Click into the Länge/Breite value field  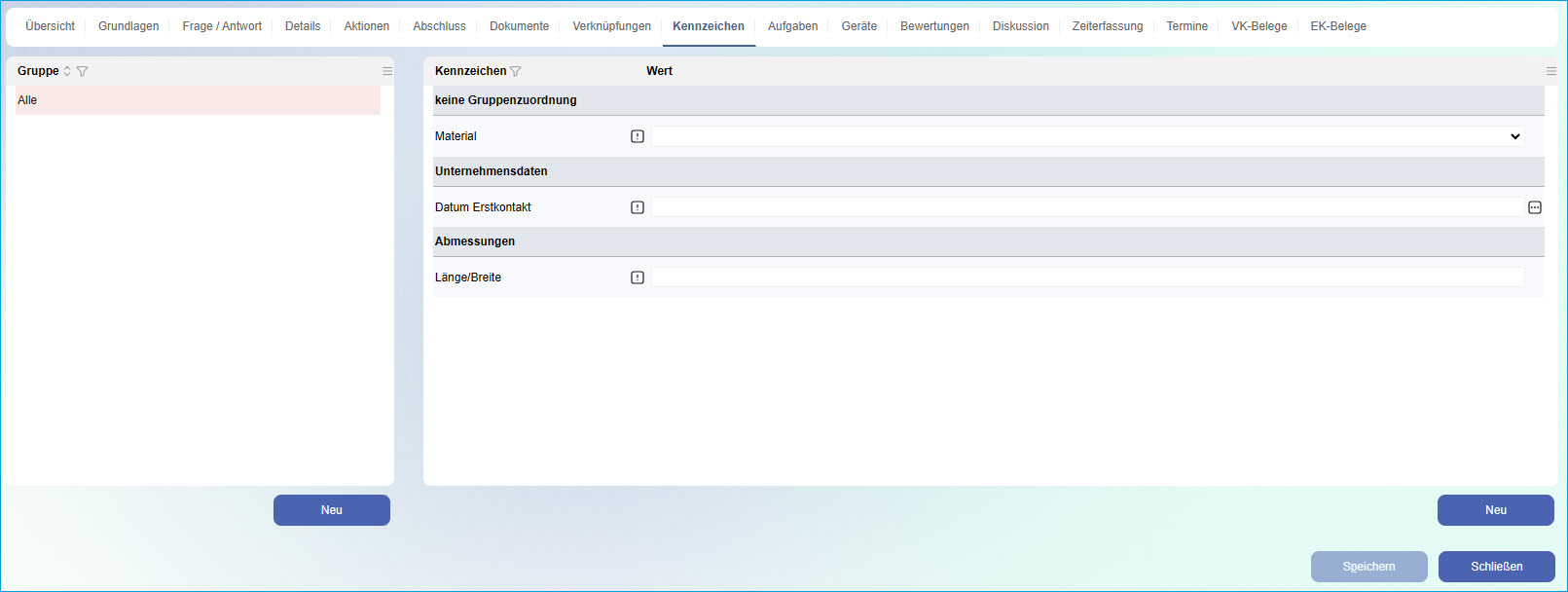1086,277
